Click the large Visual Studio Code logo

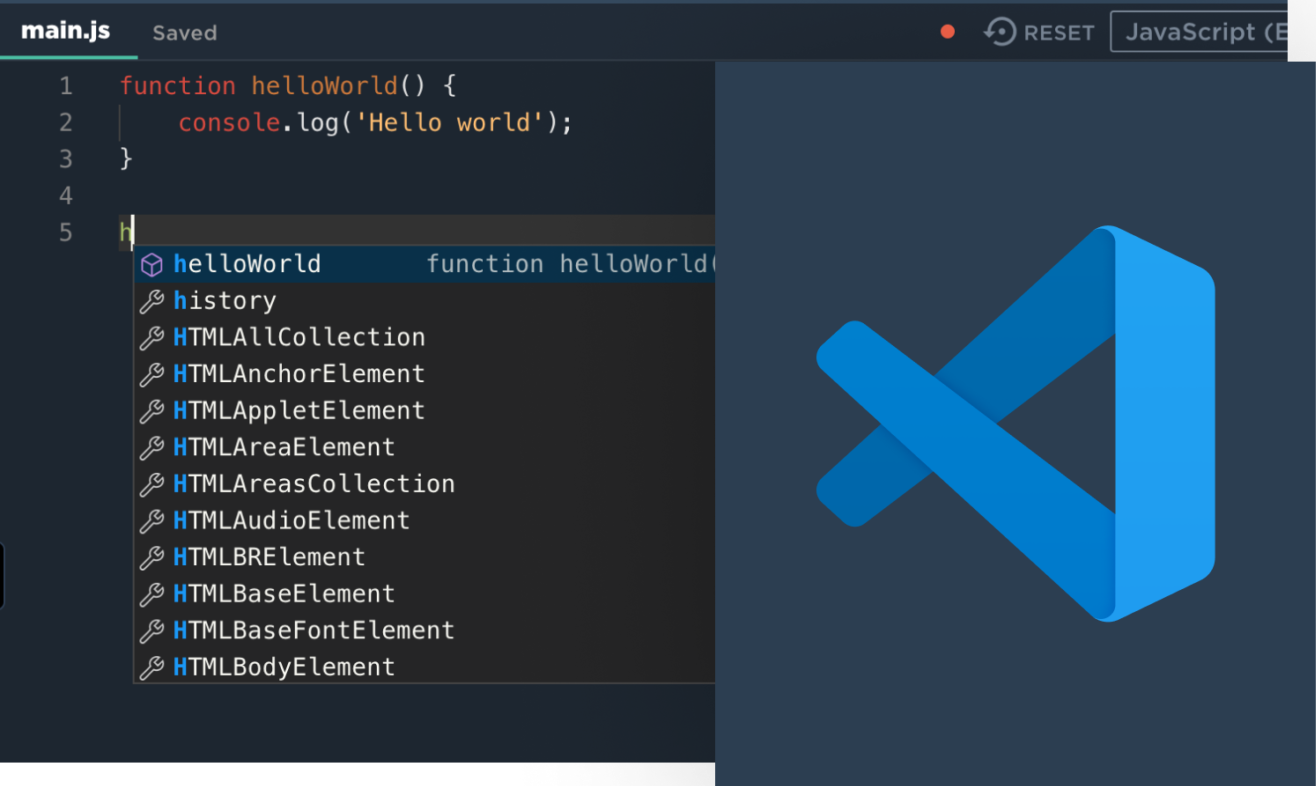pos(1015,423)
